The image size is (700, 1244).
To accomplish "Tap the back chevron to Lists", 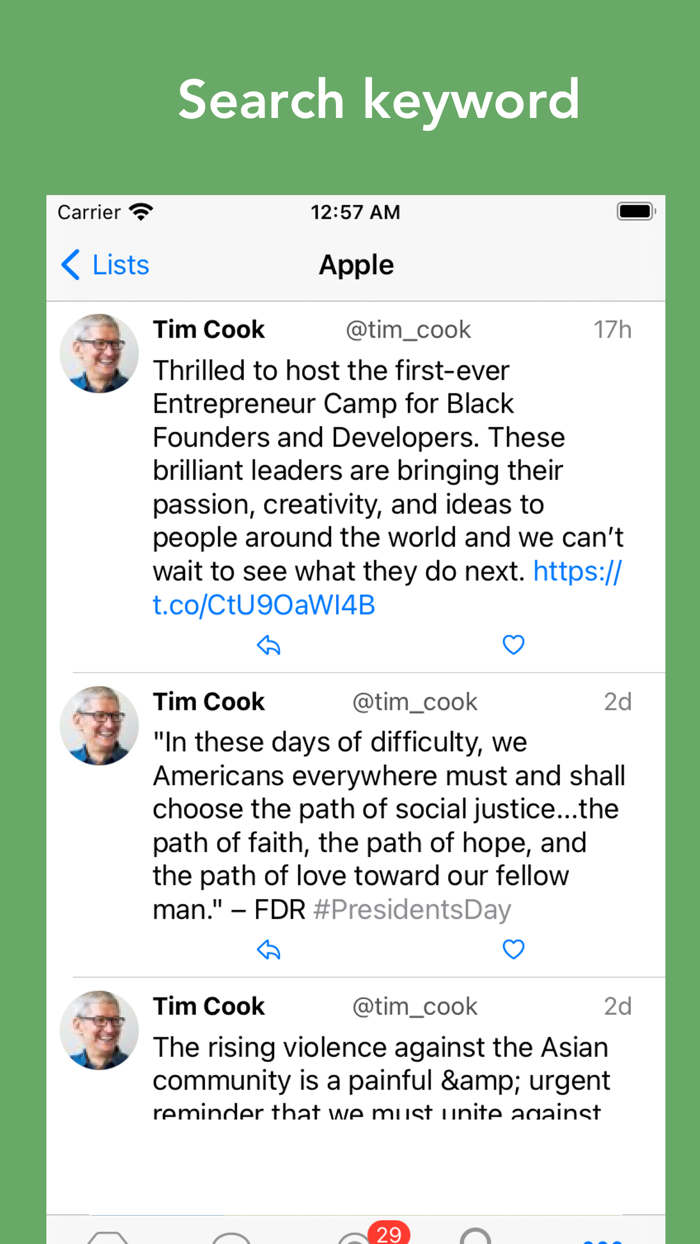I will pos(70,265).
